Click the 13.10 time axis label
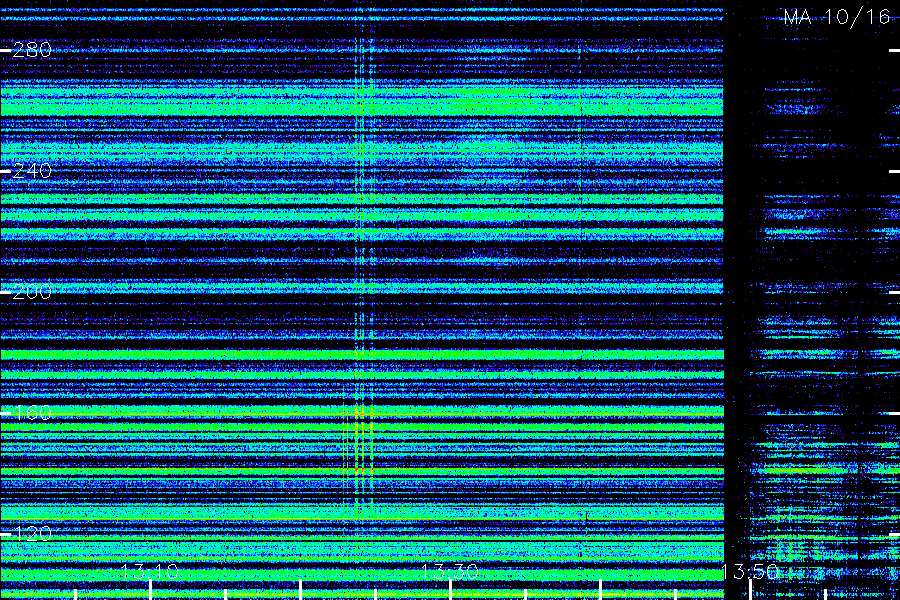Image resolution: width=900 pixels, height=600 pixels. (x=150, y=571)
